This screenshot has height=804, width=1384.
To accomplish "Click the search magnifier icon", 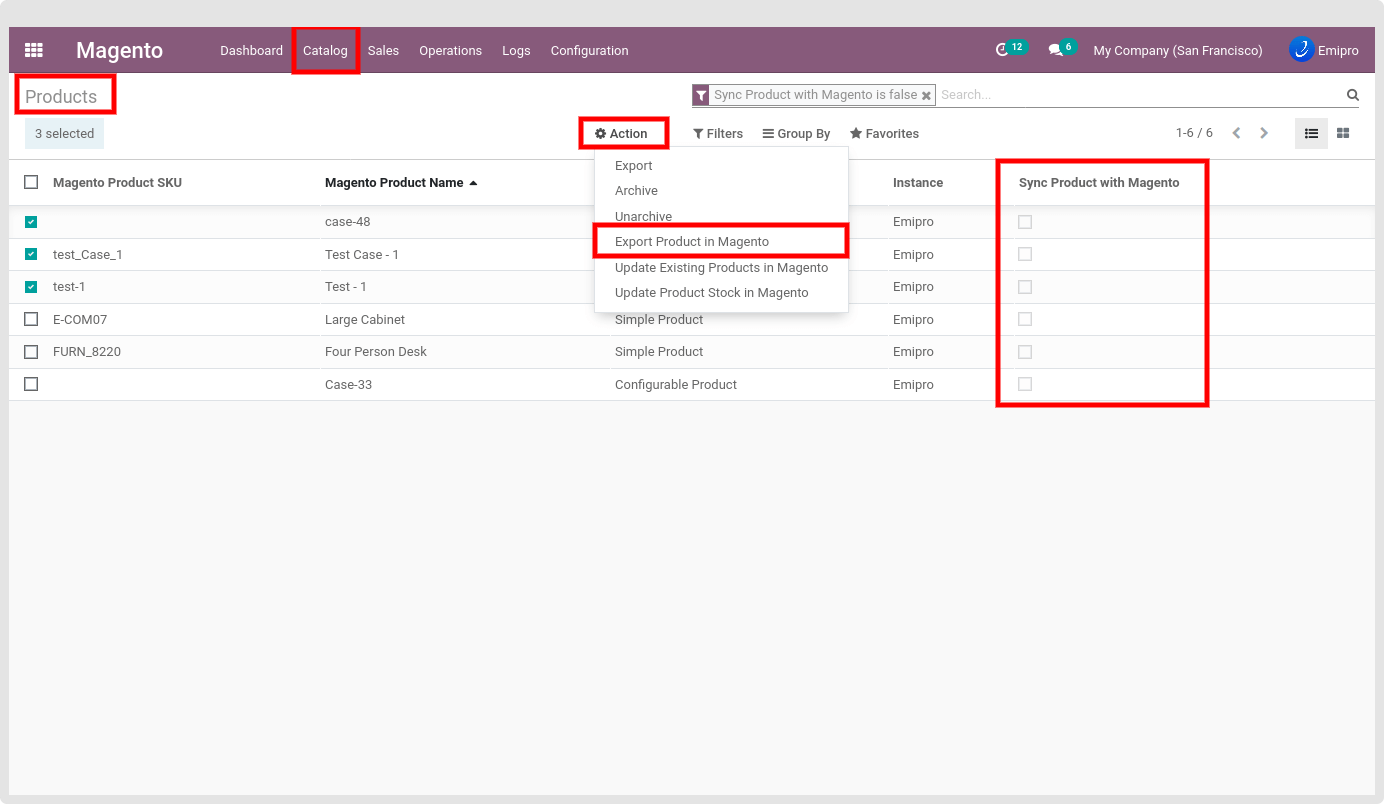I will 1352,95.
